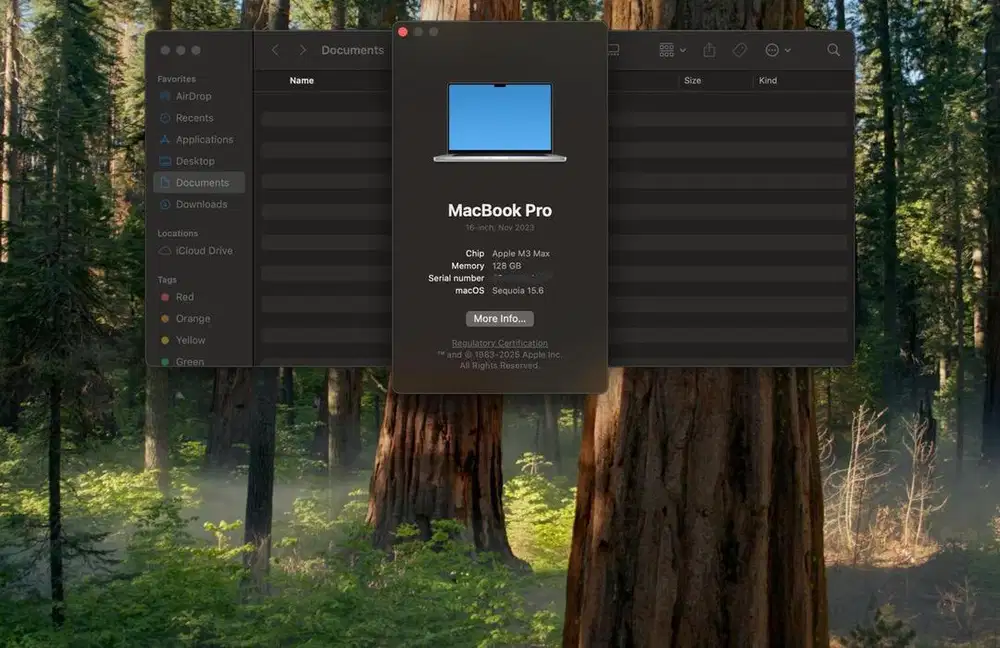1000x648 pixels.
Task: Click the back chevron in Finder
Action: pos(275,48)
